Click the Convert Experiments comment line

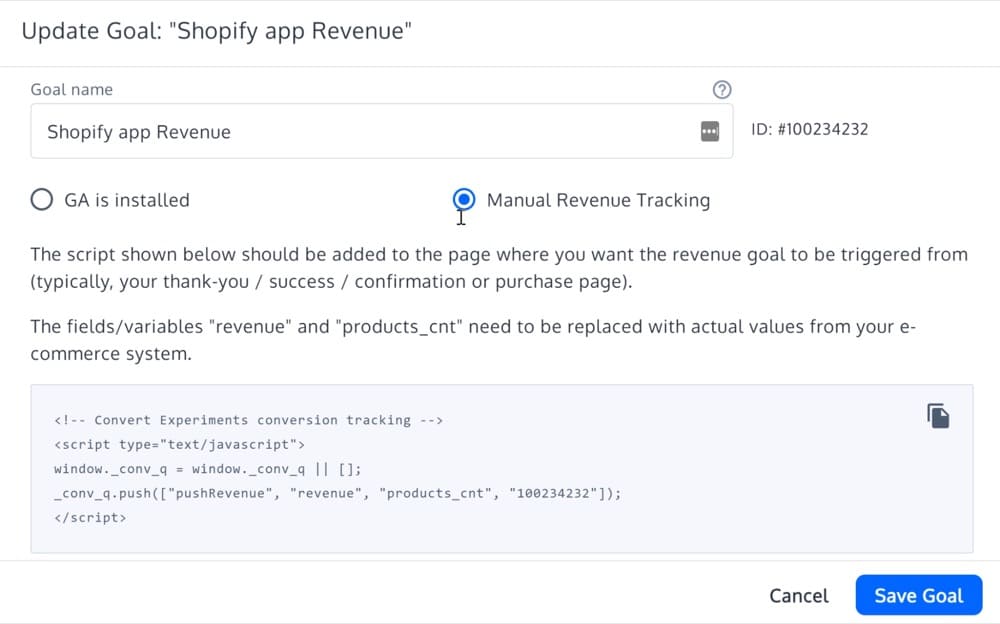[x=248, y=420]
